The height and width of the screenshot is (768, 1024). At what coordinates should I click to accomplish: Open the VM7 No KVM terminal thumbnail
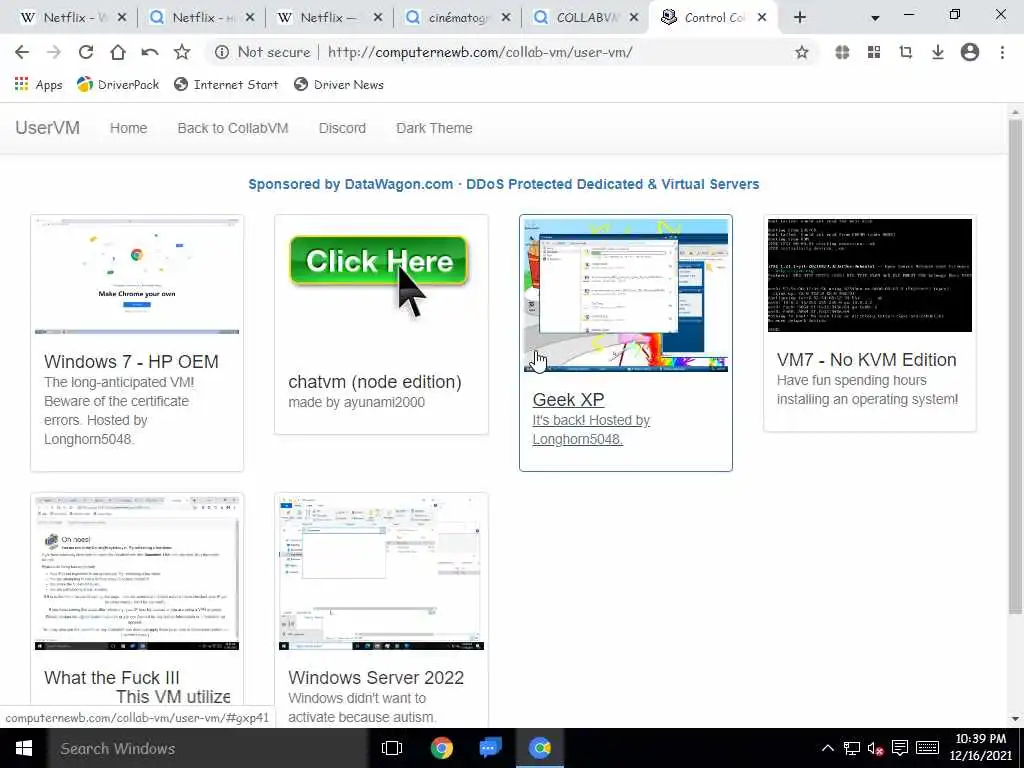tap(870, 275)
